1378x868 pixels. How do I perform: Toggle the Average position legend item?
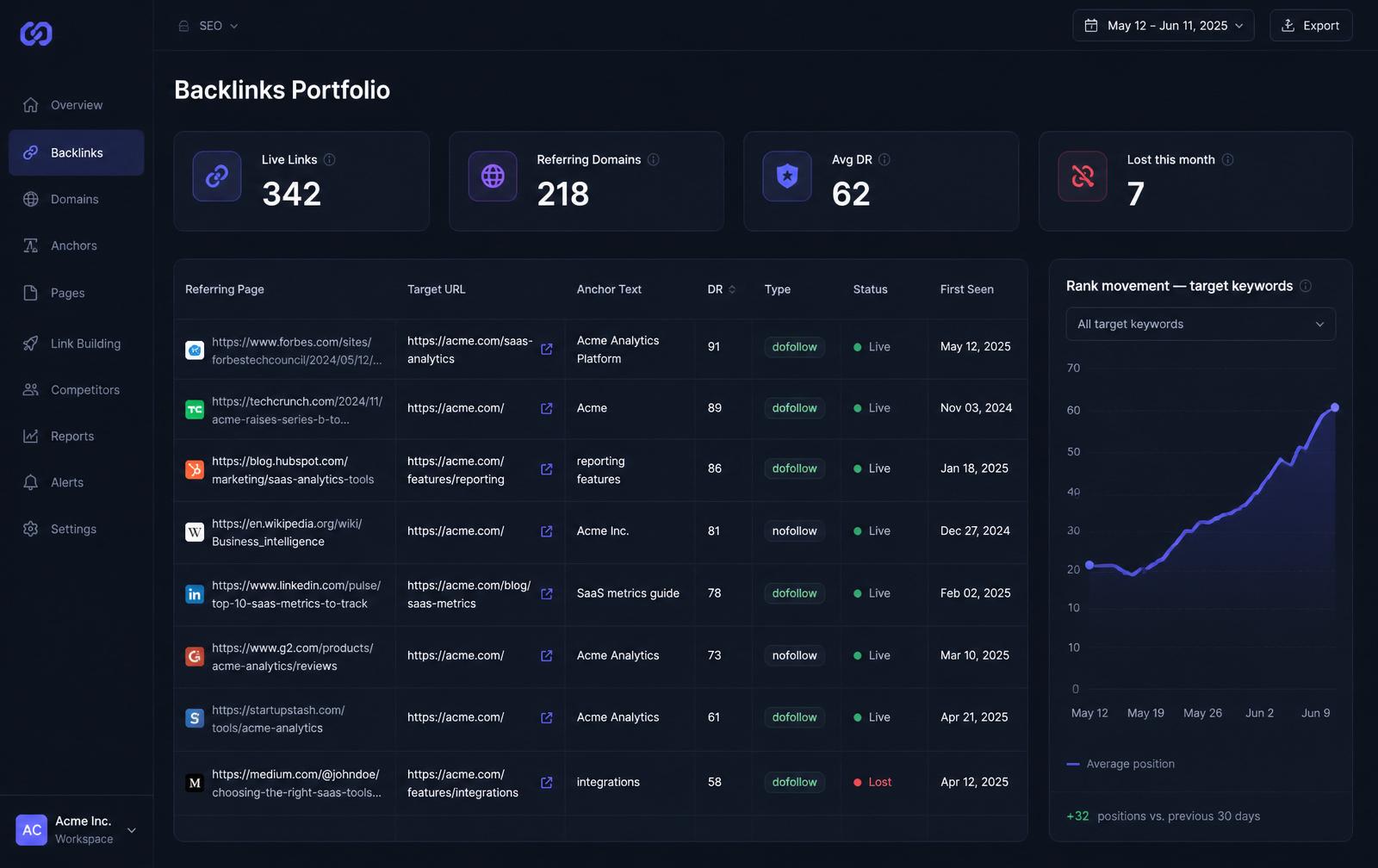(1120, 764)
